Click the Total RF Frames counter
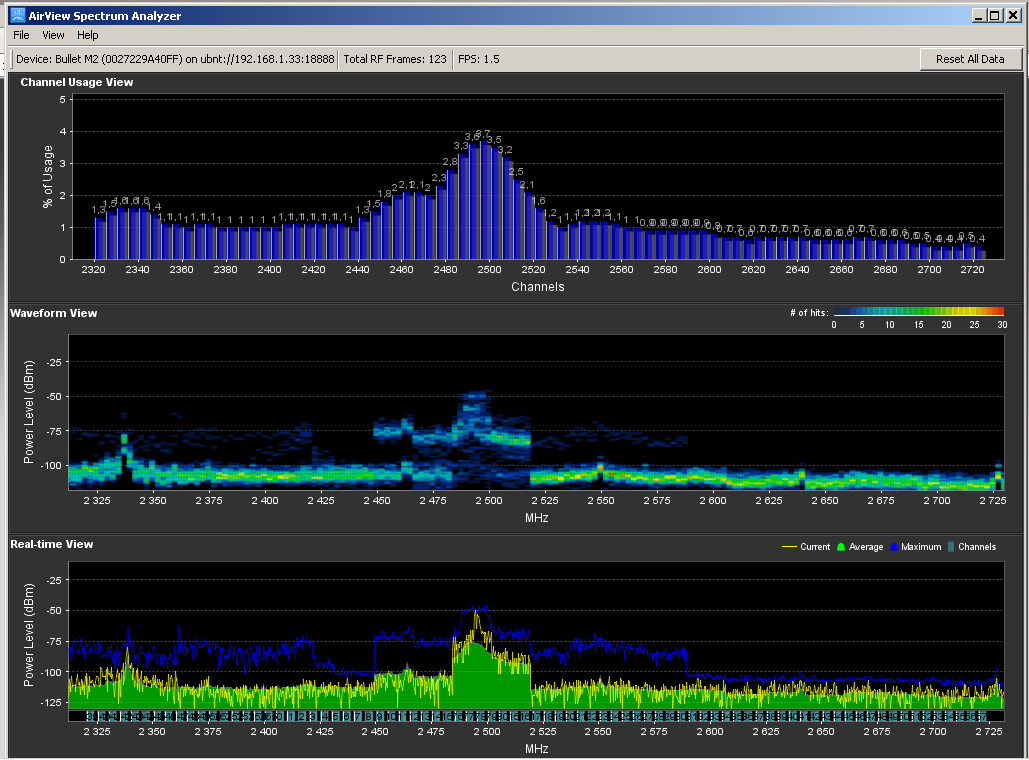This screenshot has height=760, width=1029. point(395,59)
